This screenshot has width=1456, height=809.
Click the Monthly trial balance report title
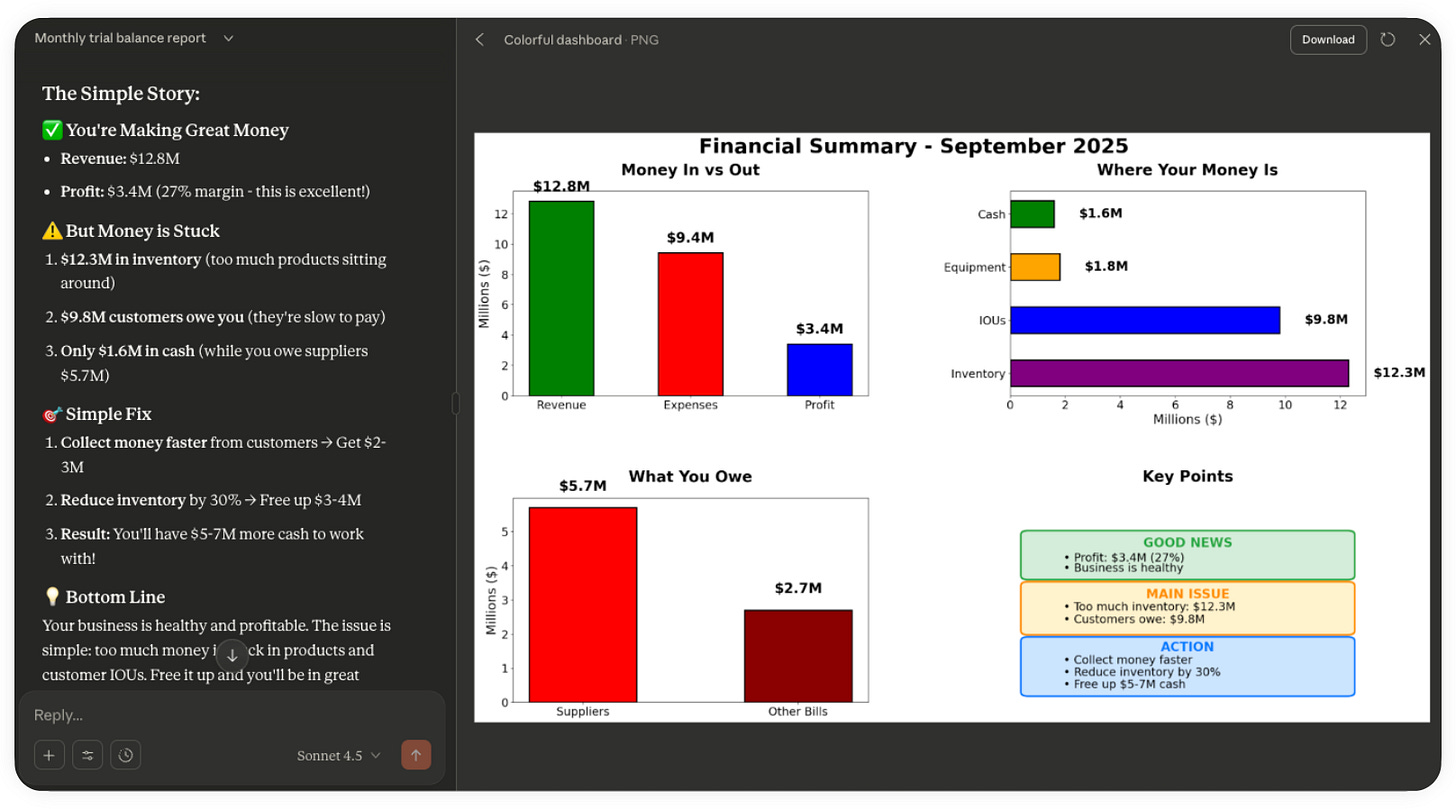click(120, 38)
